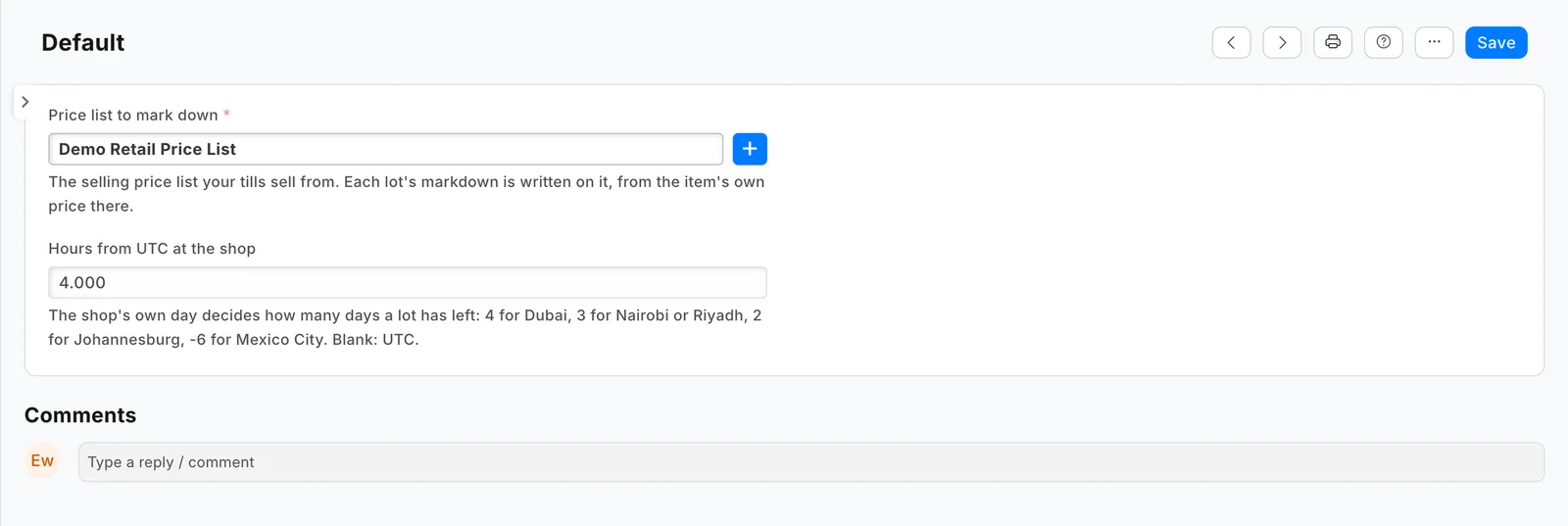Go to the previous document arrow
The height and width of the screenshot is (526, 1568).
[x=1231, y=42]
